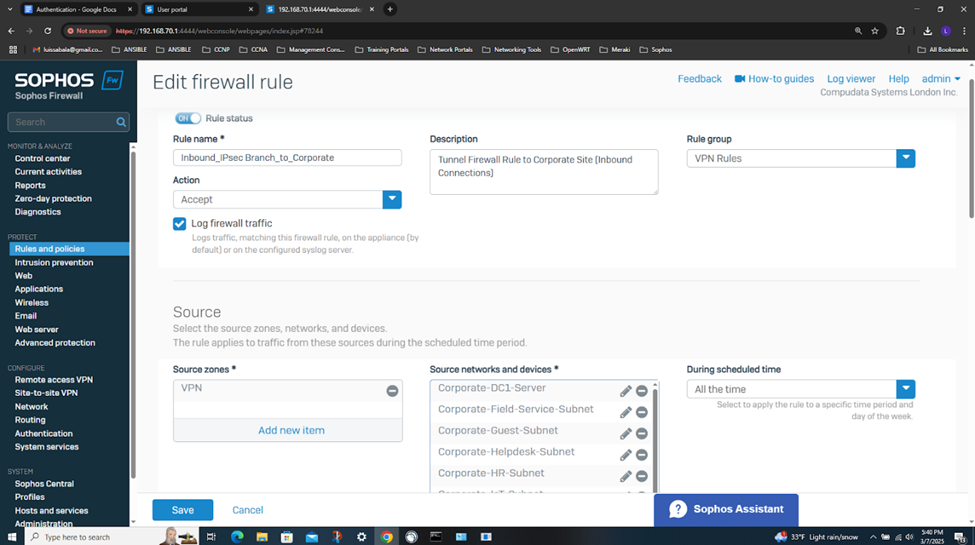Click the Rule name input field
The image size is (975, 545).
pyautogui.click(x=287, y=158)
